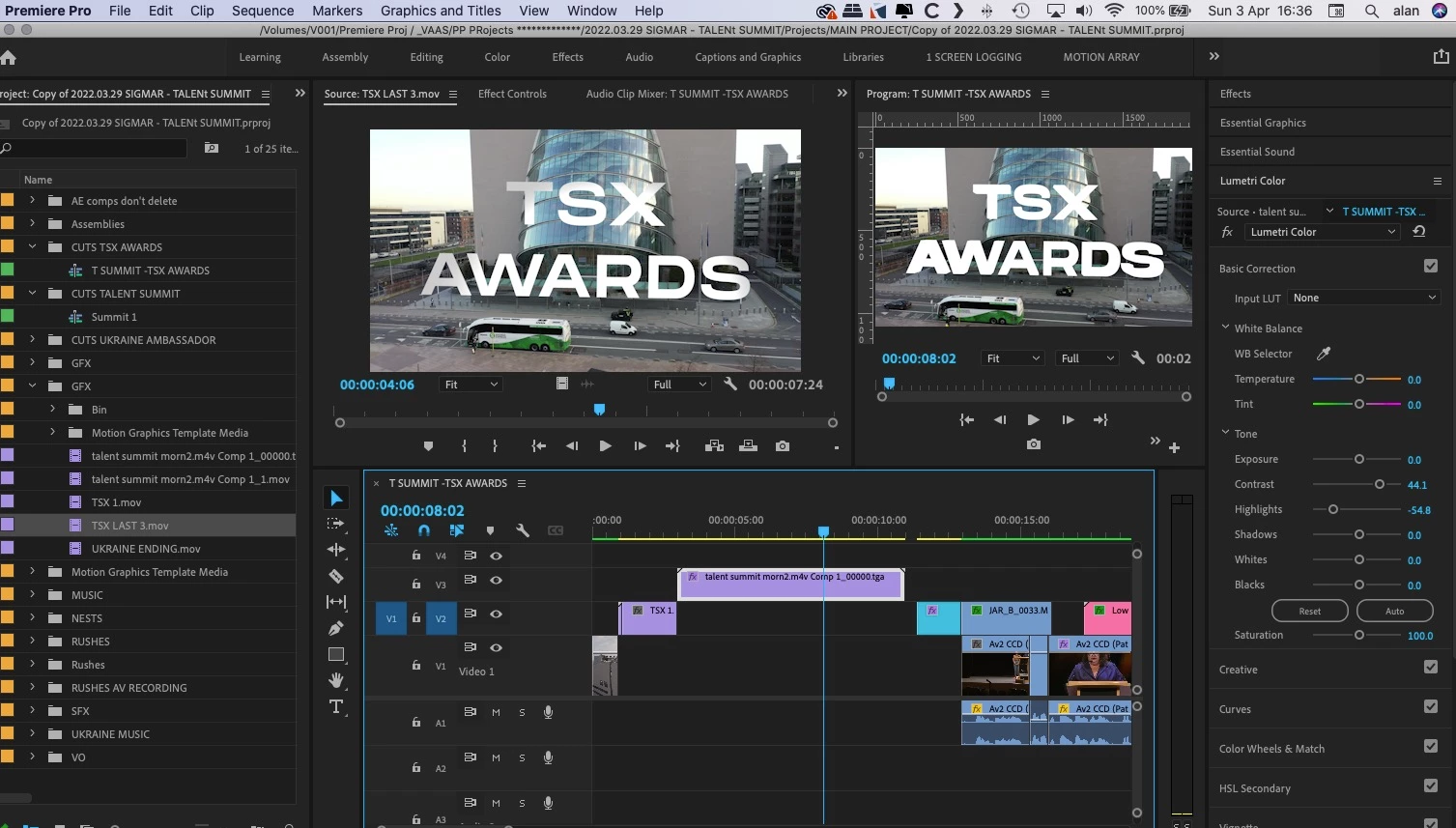Viewport: 1456px width, 828px height.
Task: Select the Track Select Forward tool
Action: 336,524
